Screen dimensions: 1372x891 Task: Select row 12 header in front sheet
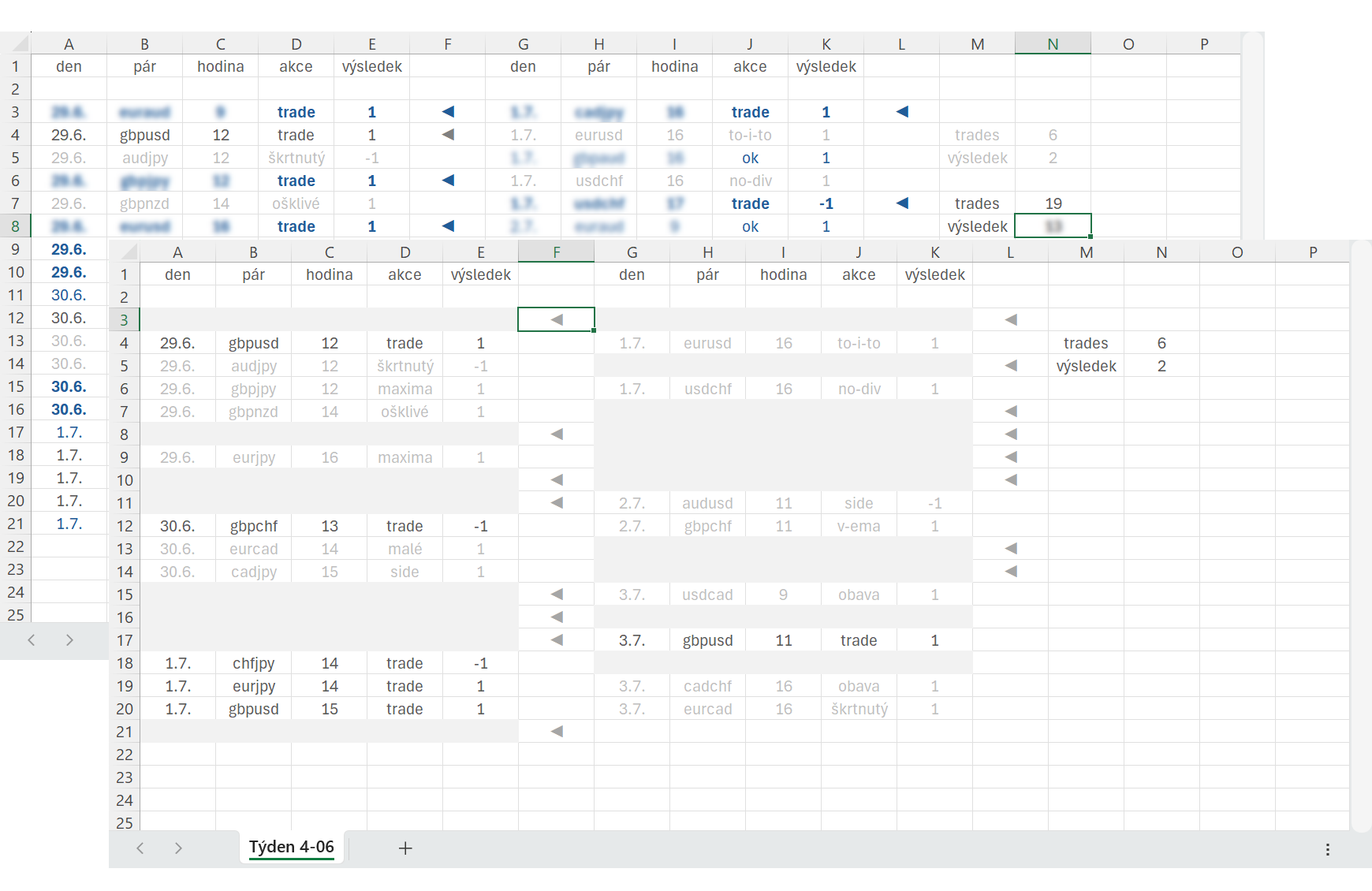coord(125,526)
